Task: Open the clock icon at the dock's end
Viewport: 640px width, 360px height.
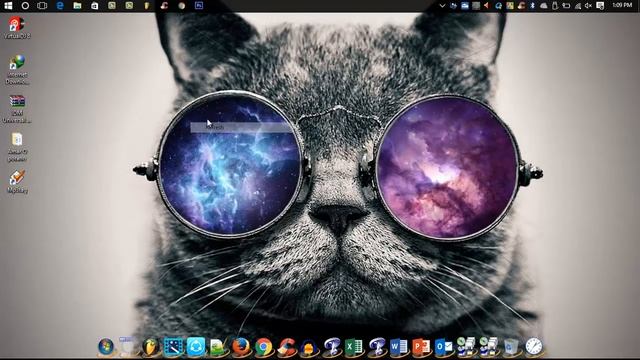Action: [x=533, y=347]
